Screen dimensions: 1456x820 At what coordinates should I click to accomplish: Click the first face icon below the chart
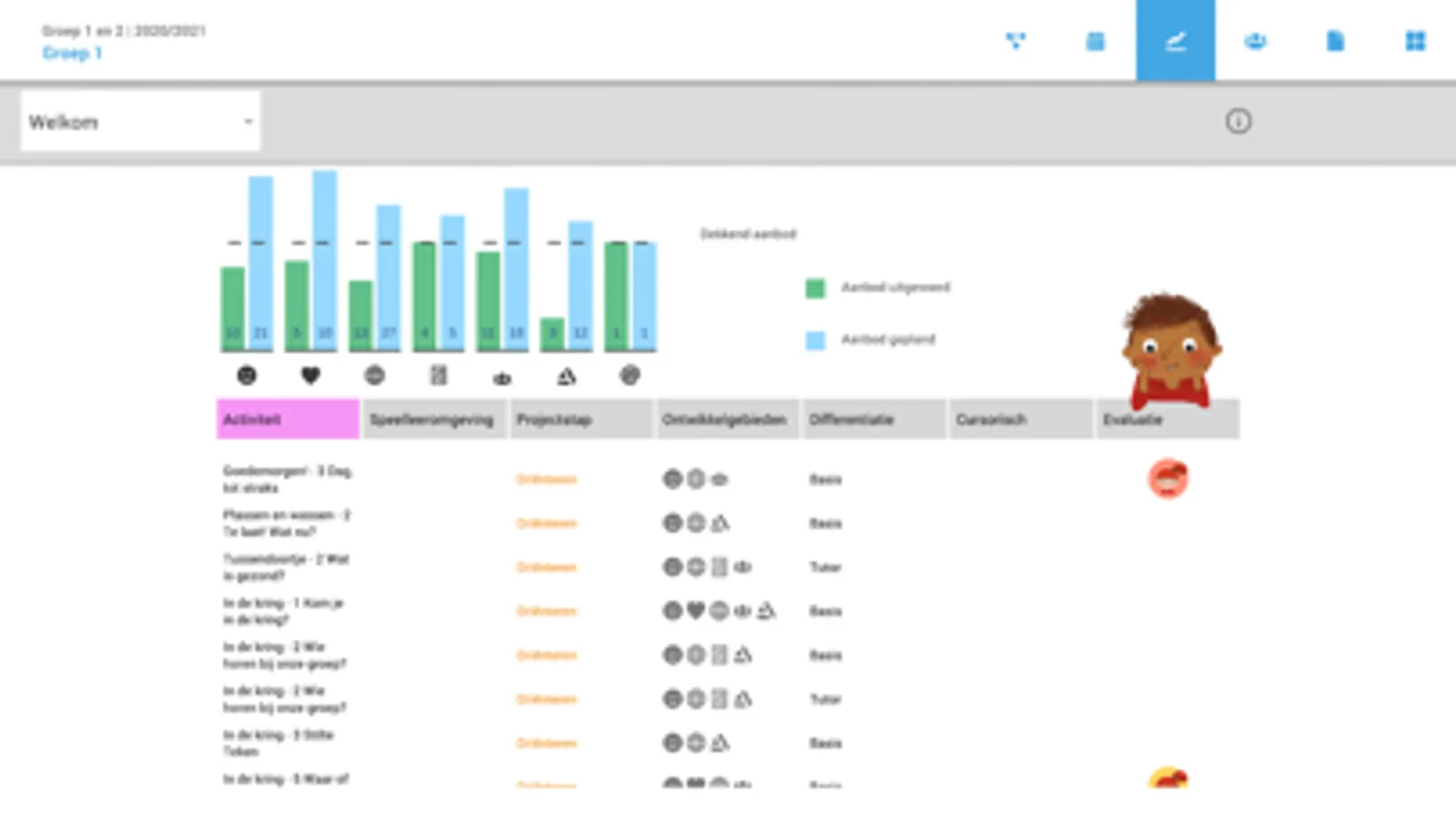(x=247, y=375)
